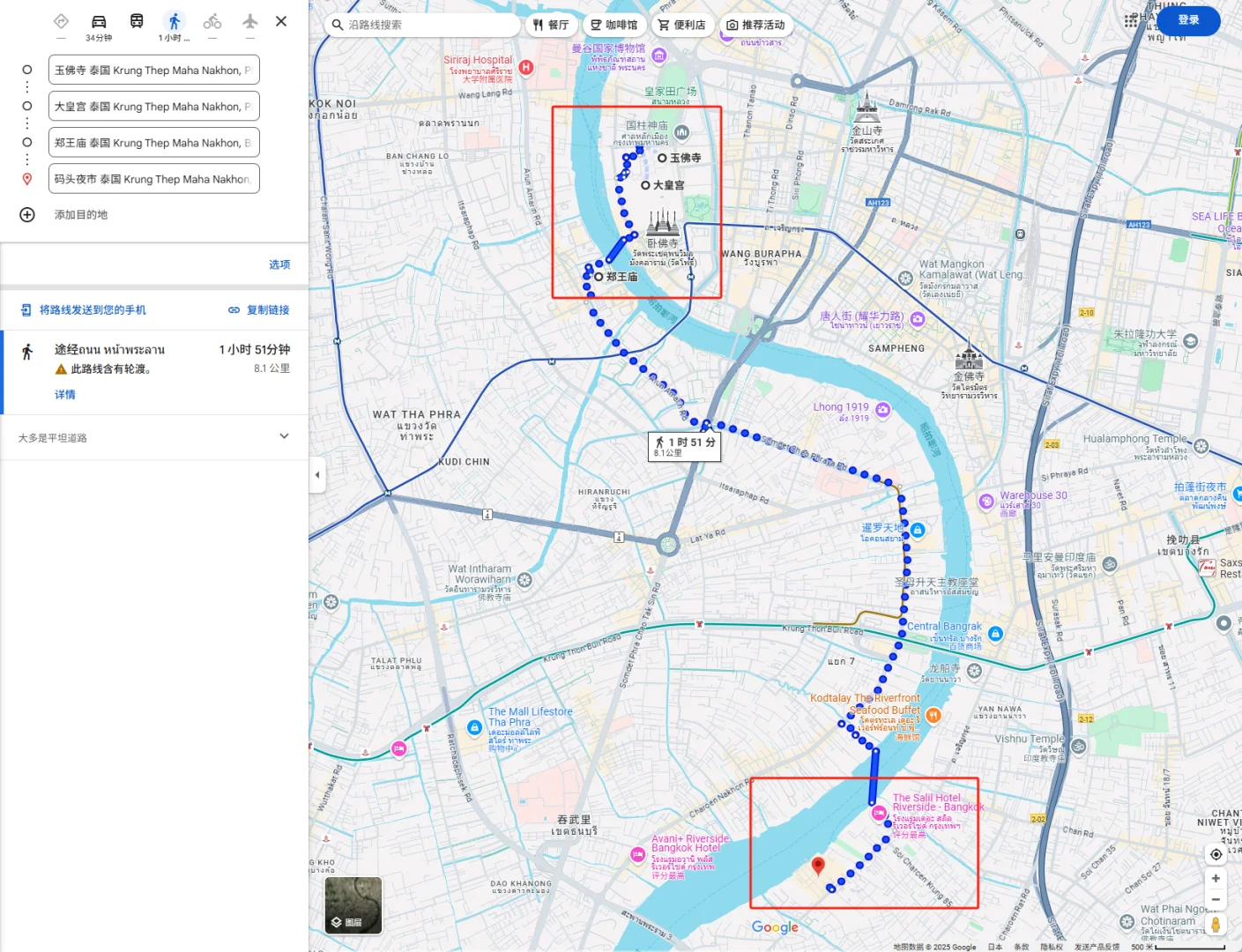The height and width of the screenshot is (952, 1242).
Task: Click the 1小时51分钟 route duration text
Action: coord(255,350)
